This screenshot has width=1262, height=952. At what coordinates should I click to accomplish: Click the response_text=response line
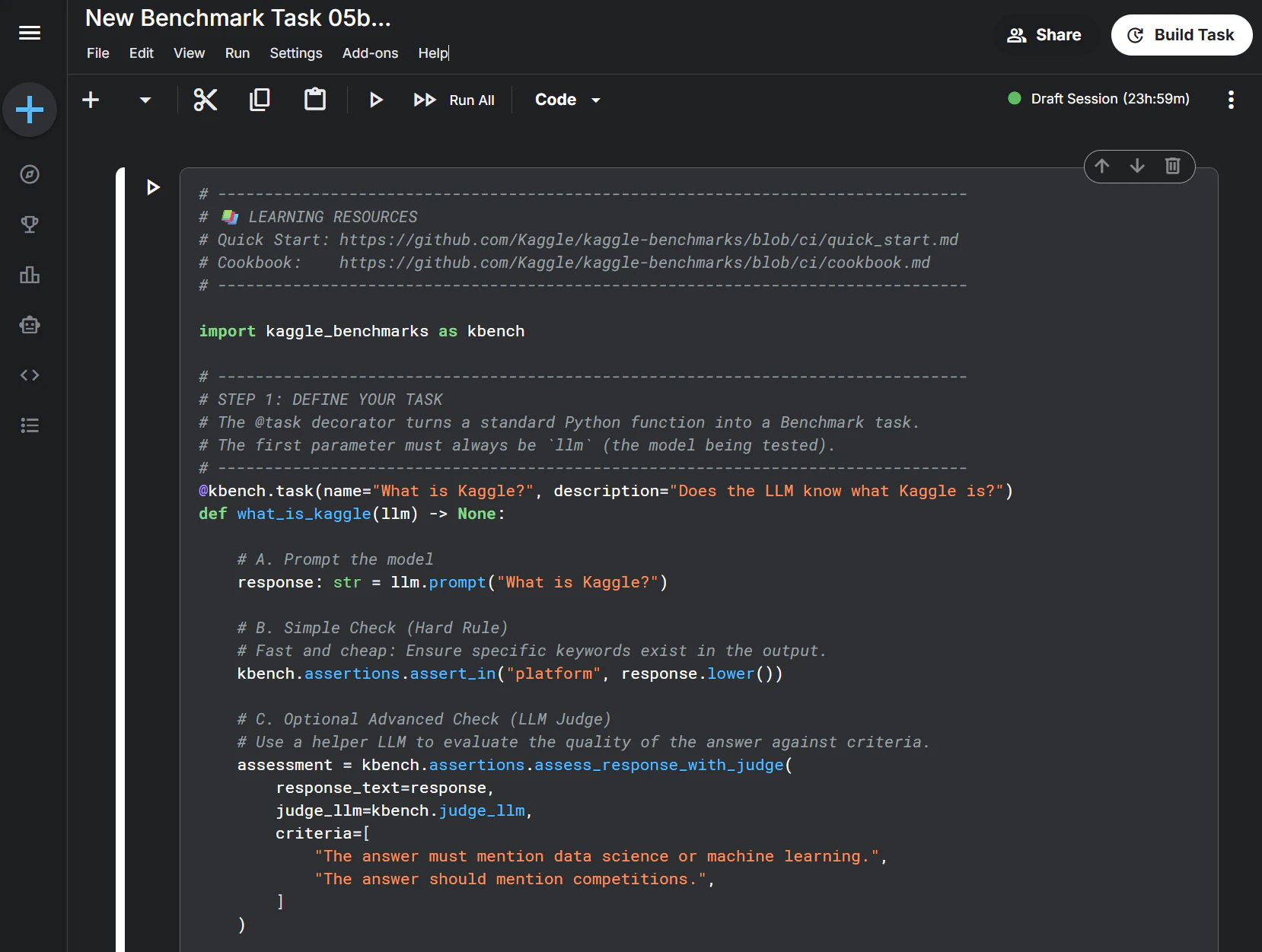point(385,788)
